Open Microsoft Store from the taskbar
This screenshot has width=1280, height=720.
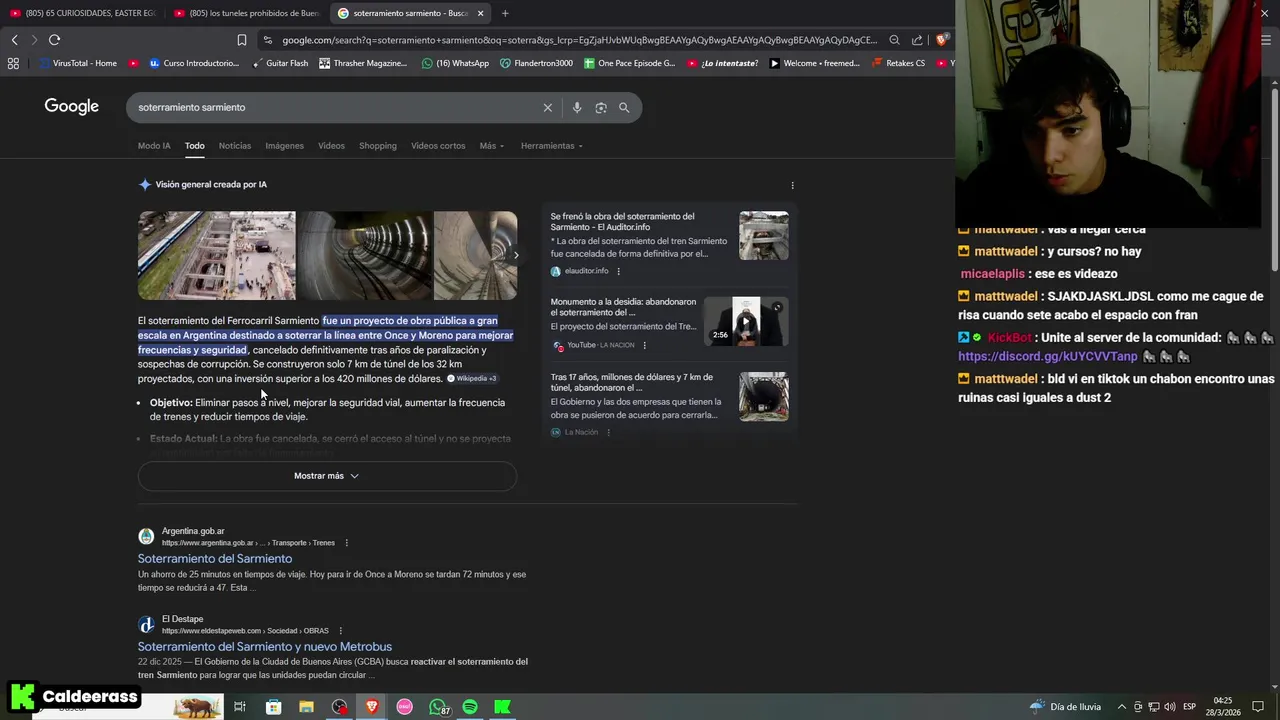(x=273, y=707)
